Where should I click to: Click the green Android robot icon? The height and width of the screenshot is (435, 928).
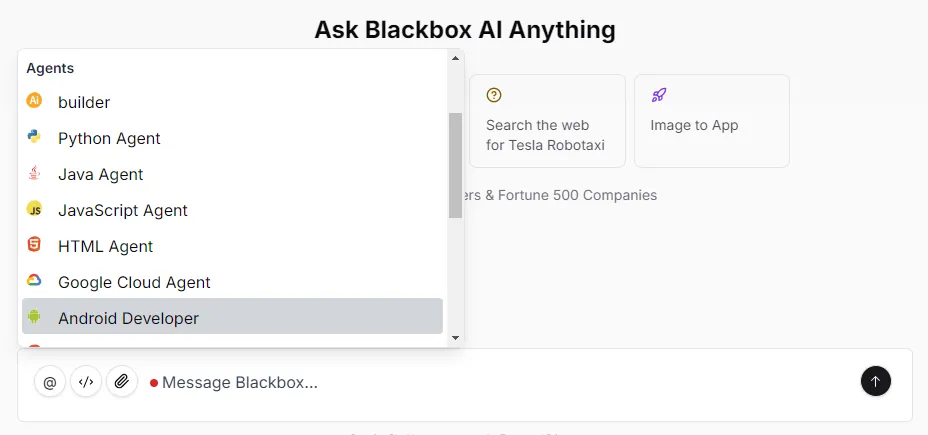[x=34, y=317]
